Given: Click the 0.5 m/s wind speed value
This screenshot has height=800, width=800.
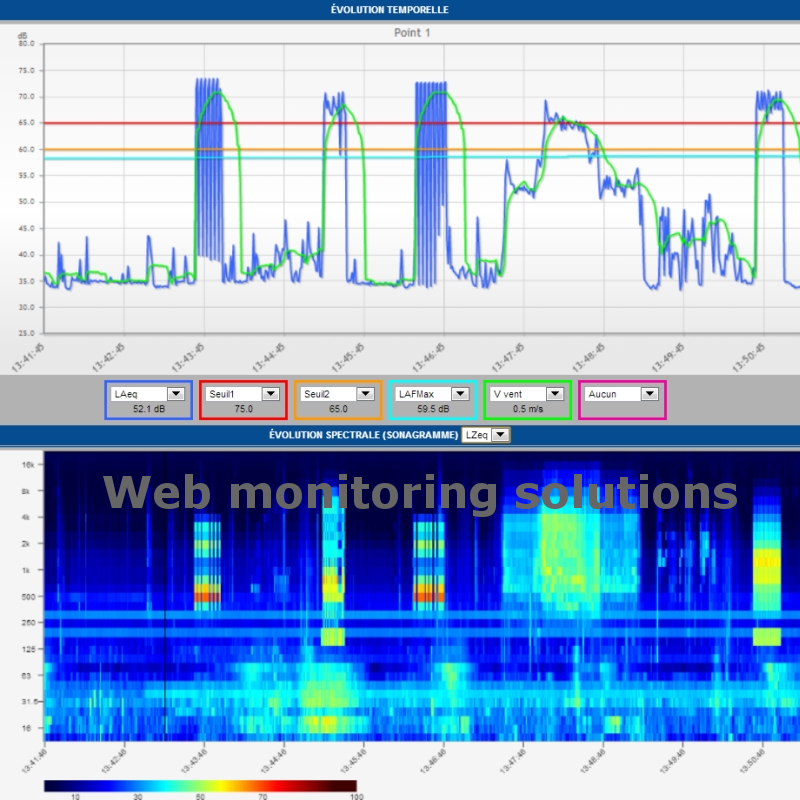Looking at the screenshot, I should [526, 408].
